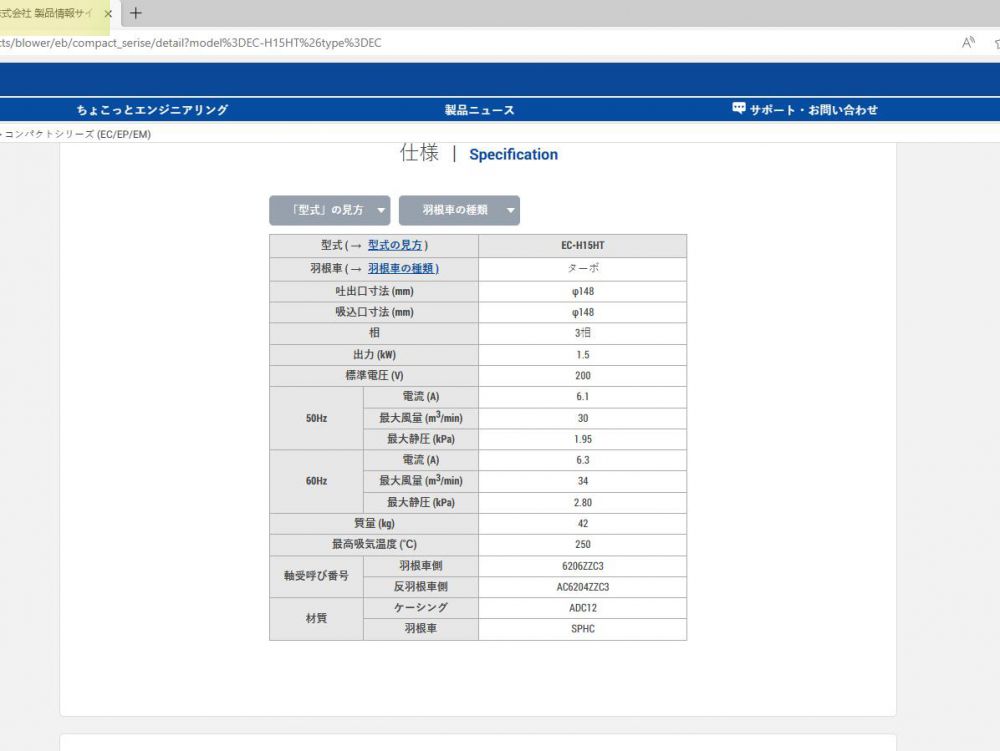Click the Specification heading text
The height and width of the screenshot is (751, 1000).
(x=513, y=155)
